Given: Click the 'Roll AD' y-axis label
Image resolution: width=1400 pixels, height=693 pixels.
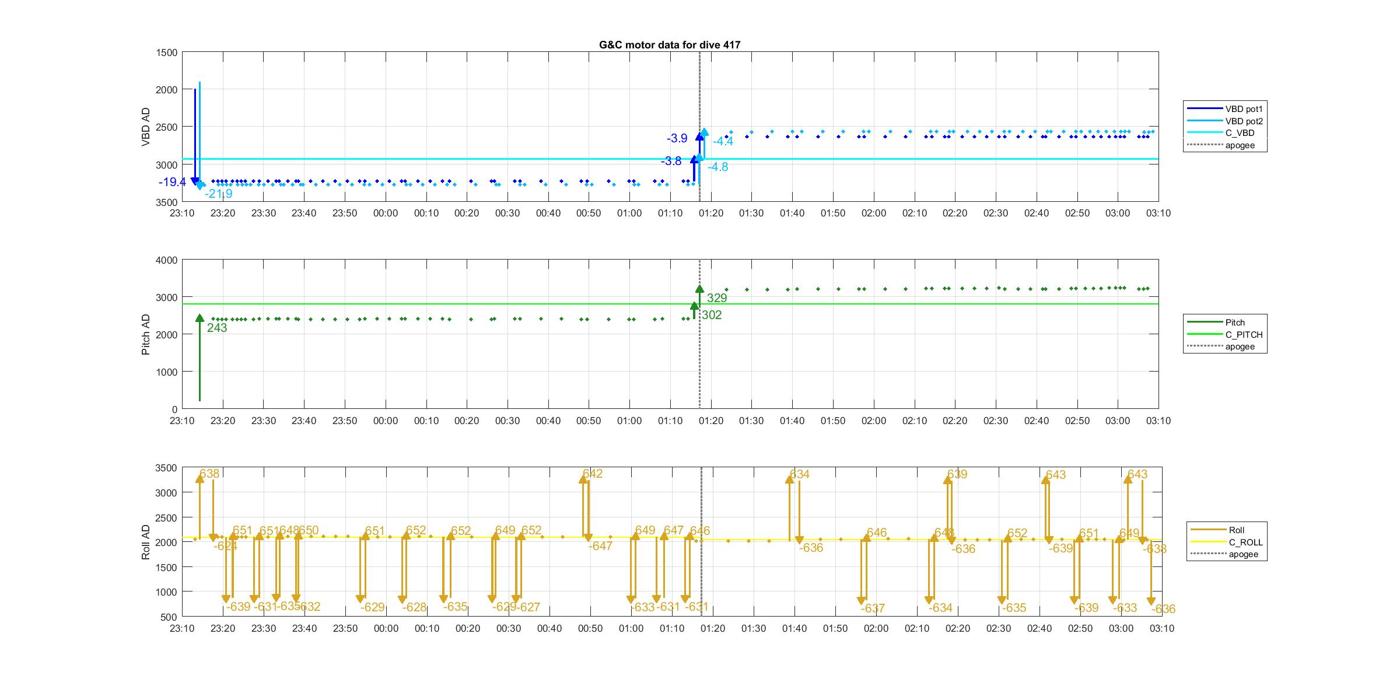Looking at the screenshot, I should (x=146, y=541).
